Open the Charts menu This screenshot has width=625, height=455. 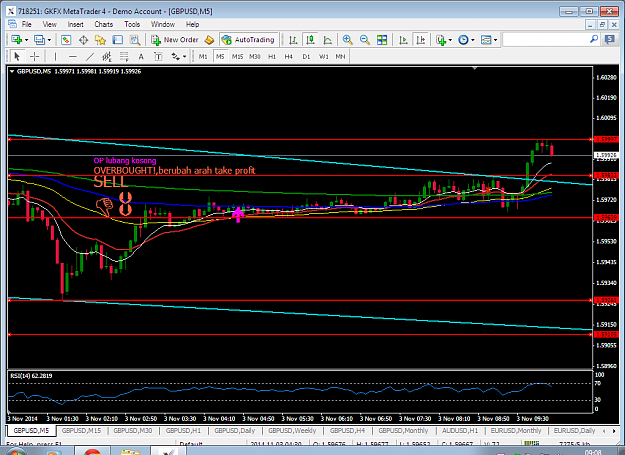[x=104, y=24]
